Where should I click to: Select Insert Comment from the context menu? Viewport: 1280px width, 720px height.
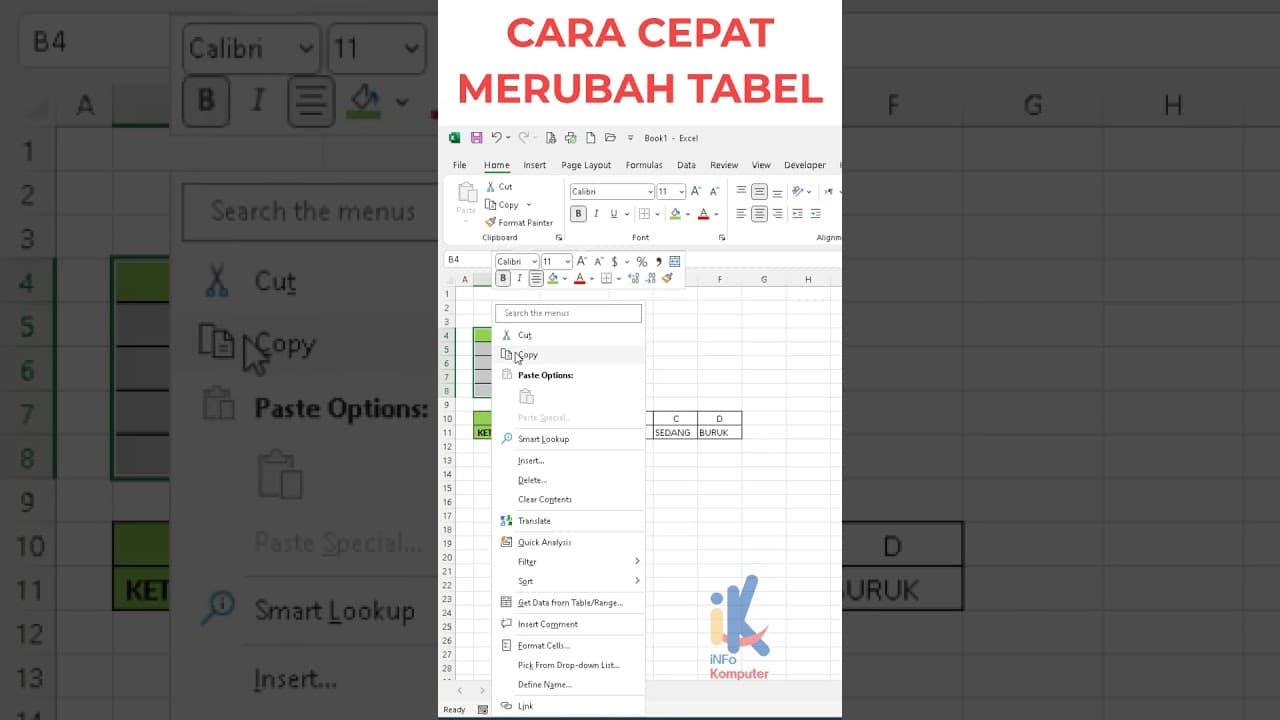click(x=569, y=624)
